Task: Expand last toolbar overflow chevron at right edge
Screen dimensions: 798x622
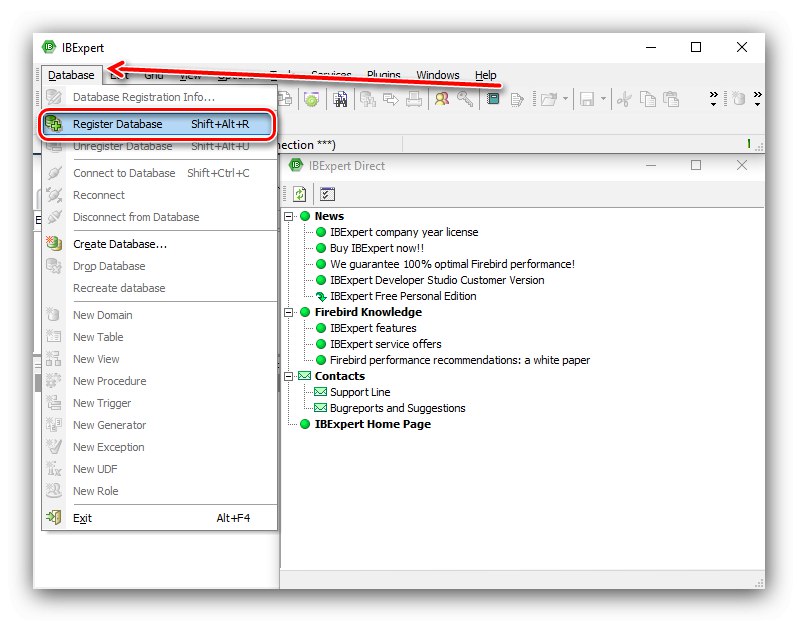Action: [758, 98]
